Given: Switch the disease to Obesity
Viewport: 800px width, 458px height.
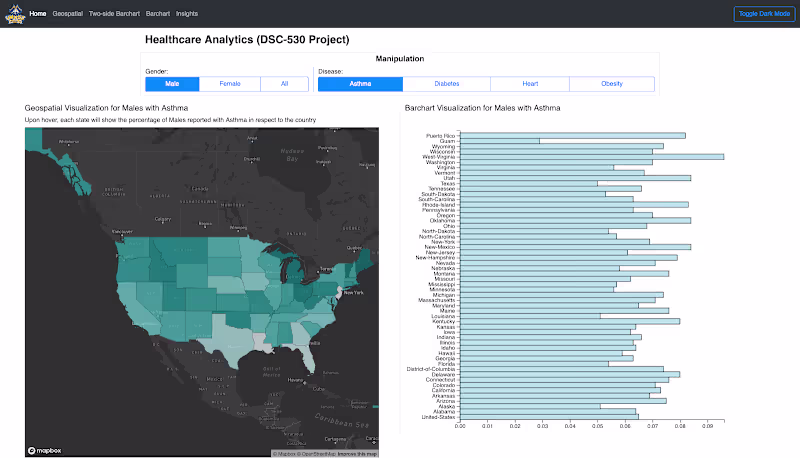Looking at the screenshot, I should (x=611, y=84).
